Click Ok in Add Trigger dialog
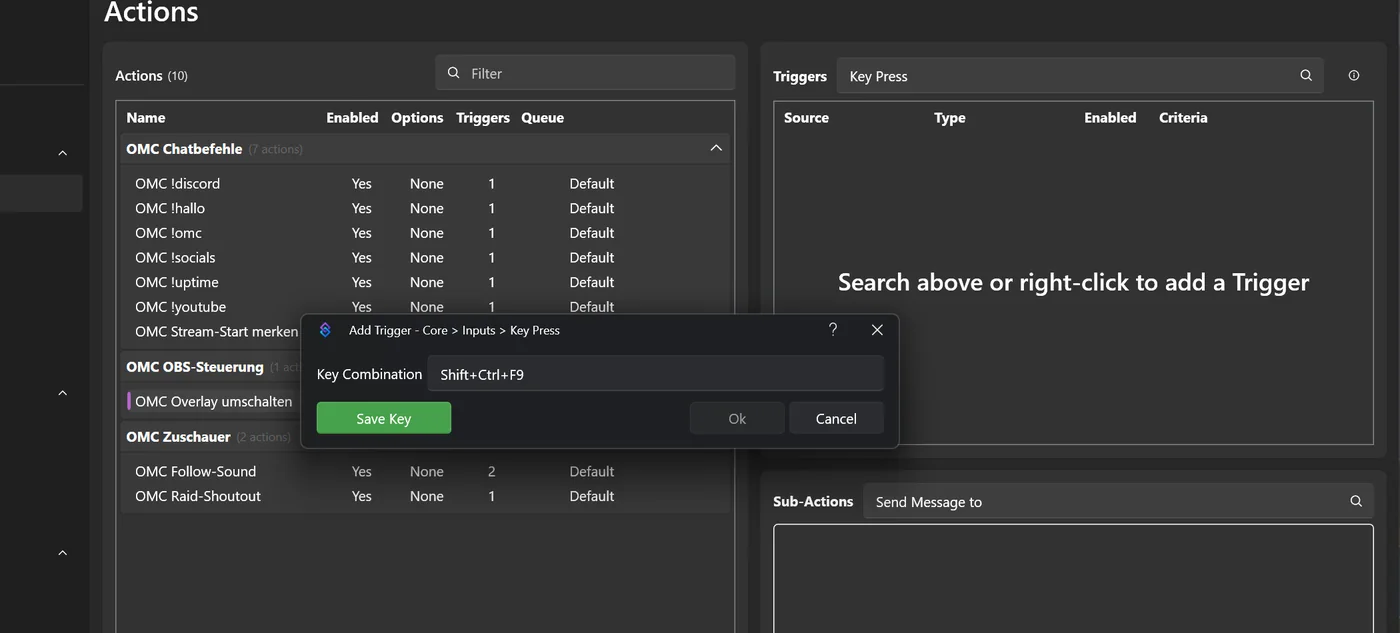Screen dimensions: 1400x633 point(737,418)
